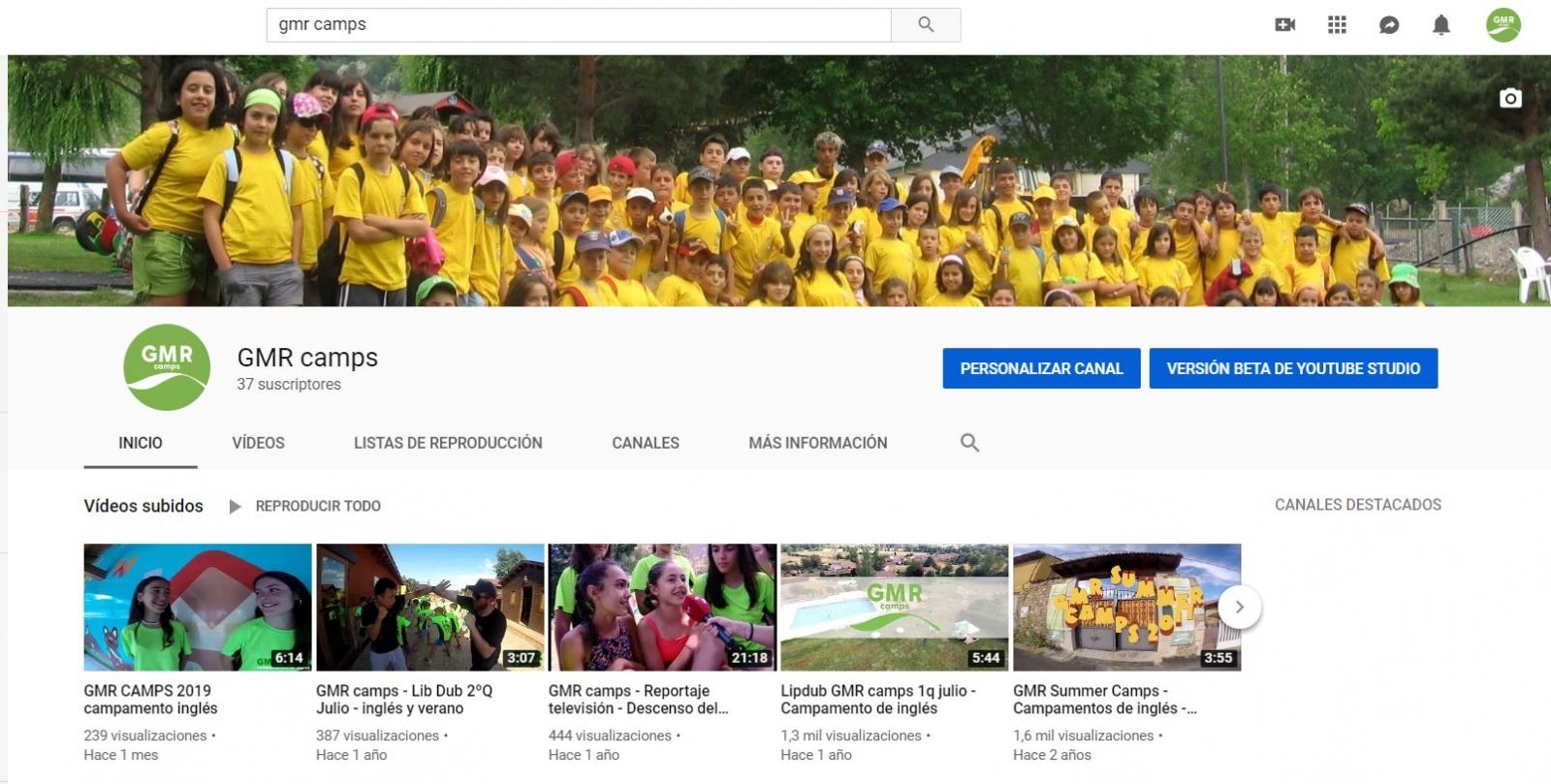The image size is (1551, 784).
Task: Click the Hace 2 años text
Action: coord(1052,755)
